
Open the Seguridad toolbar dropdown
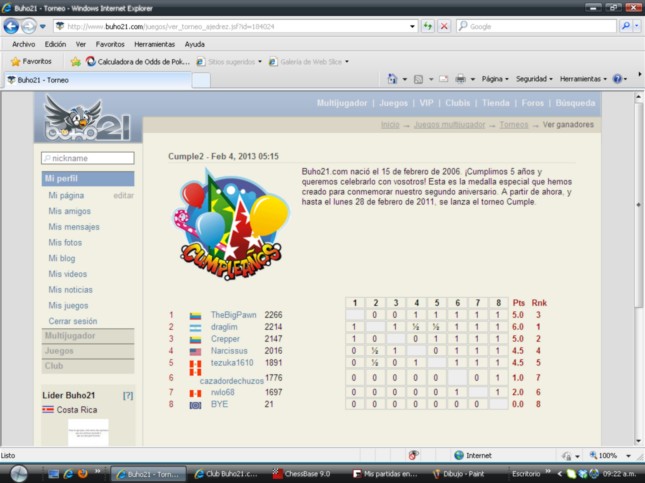(x=534, y=79)
